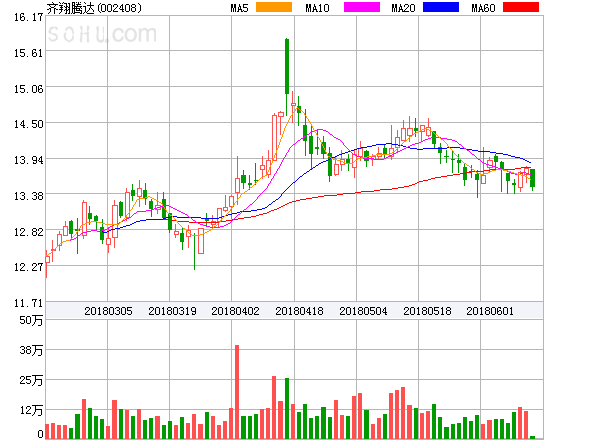
Task: Click the 12万 volume axis label
Action: pyautogui.click(x=31, y=410)
